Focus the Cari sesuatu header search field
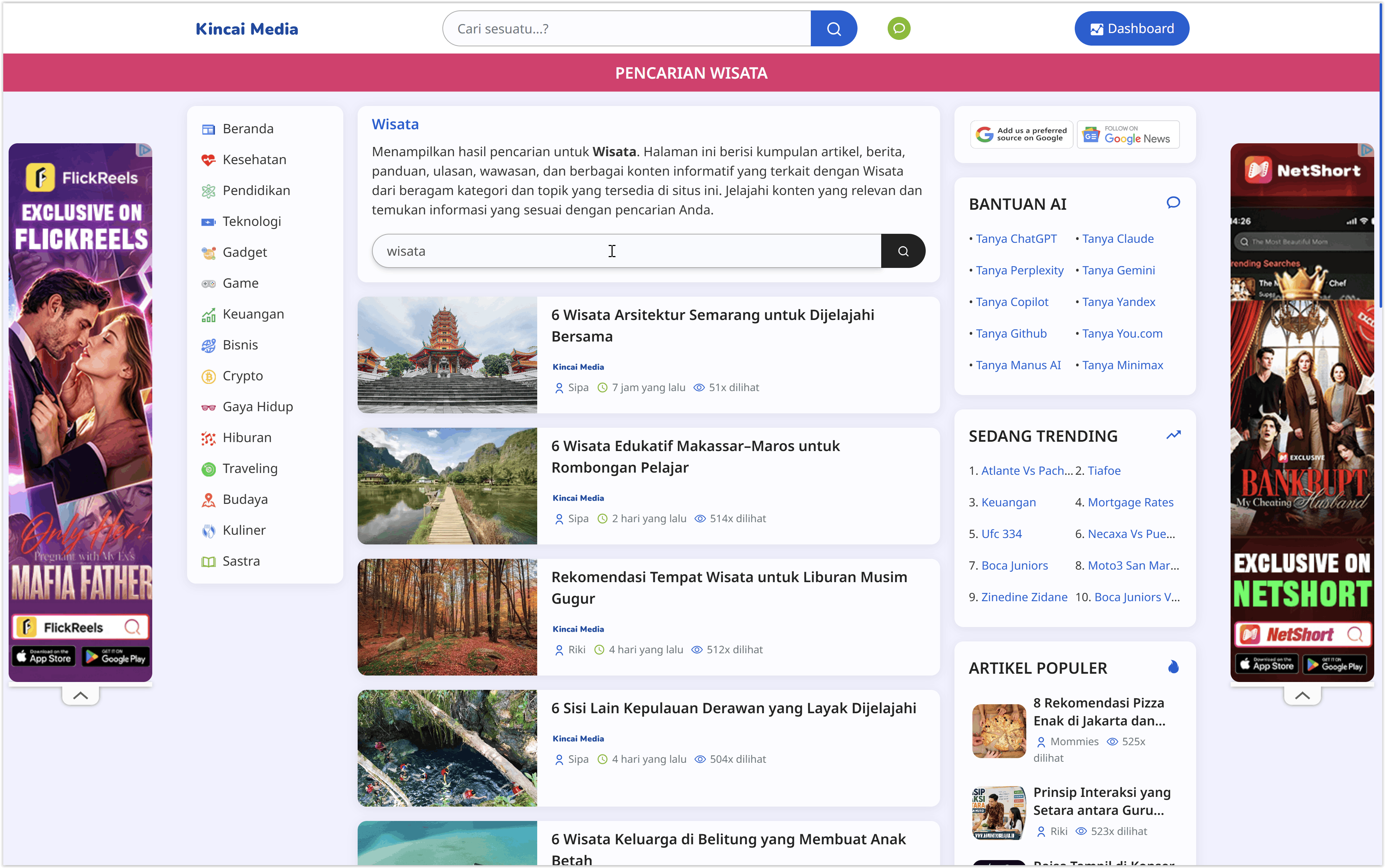 626,29
